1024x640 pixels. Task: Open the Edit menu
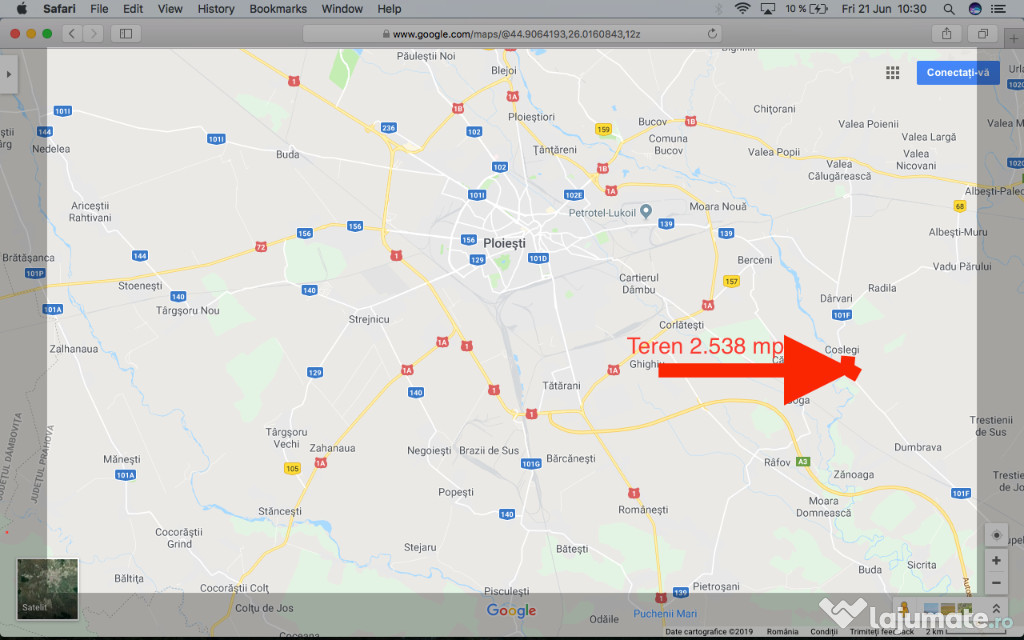pos(133,8)
